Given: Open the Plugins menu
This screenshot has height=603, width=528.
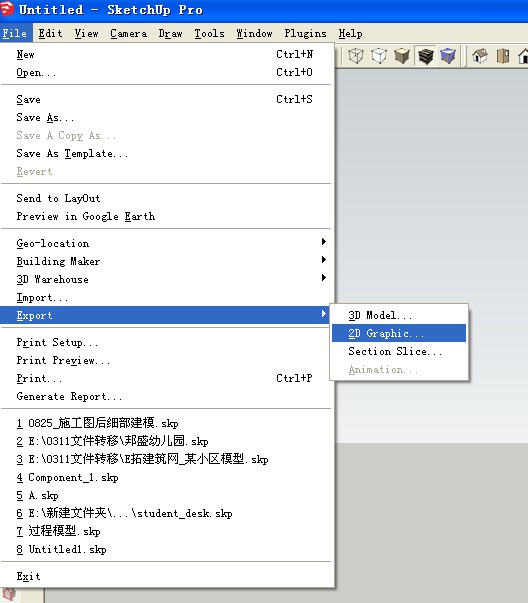Looking at the screenshot, I should [305, 33].
